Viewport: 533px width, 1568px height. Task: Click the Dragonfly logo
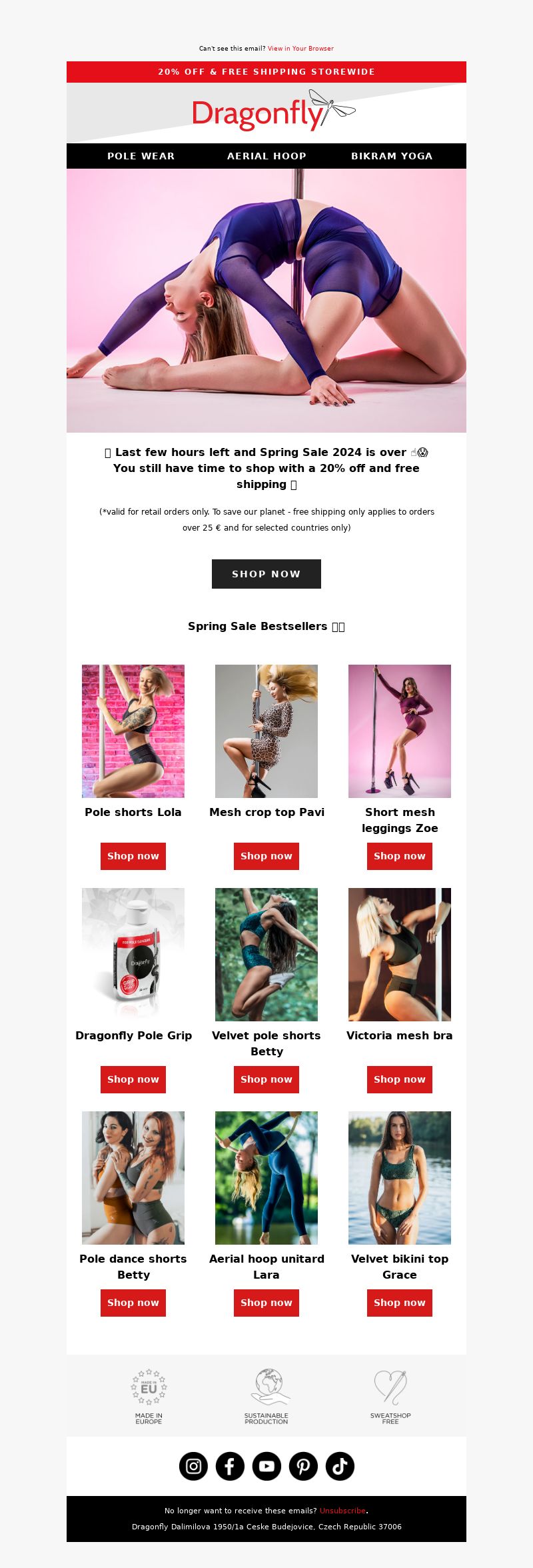(x=273, y=111)
